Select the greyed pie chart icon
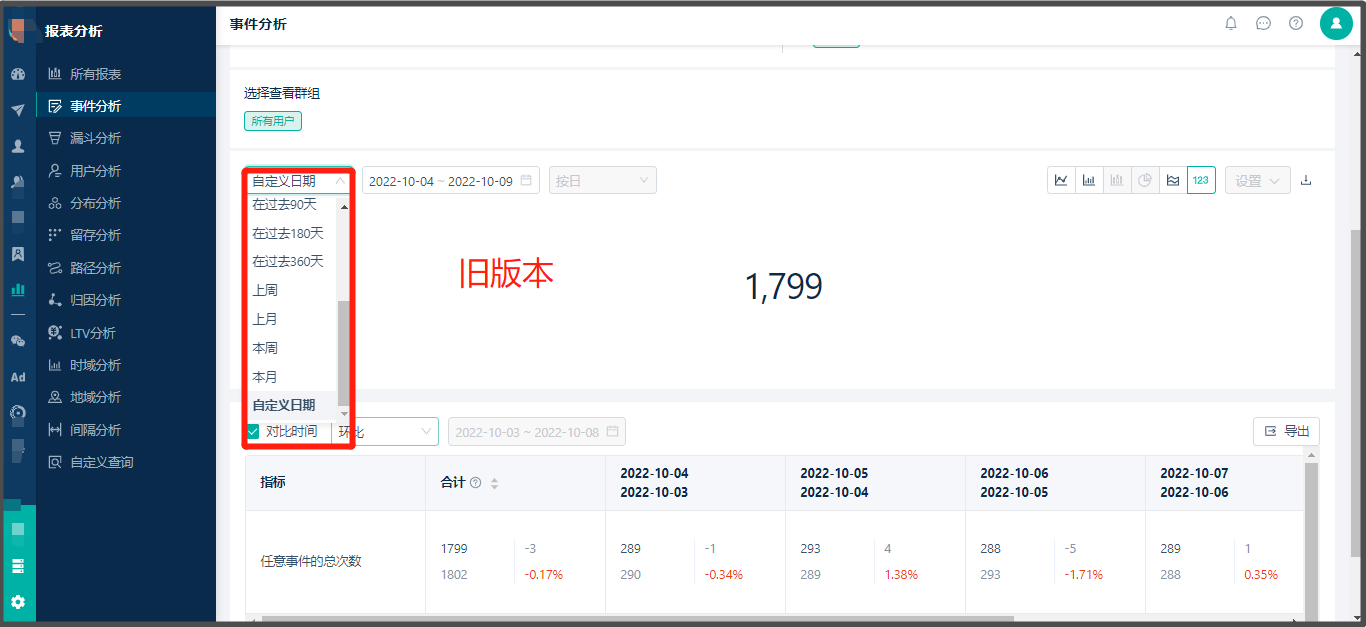 click(x=1145, y=180)
